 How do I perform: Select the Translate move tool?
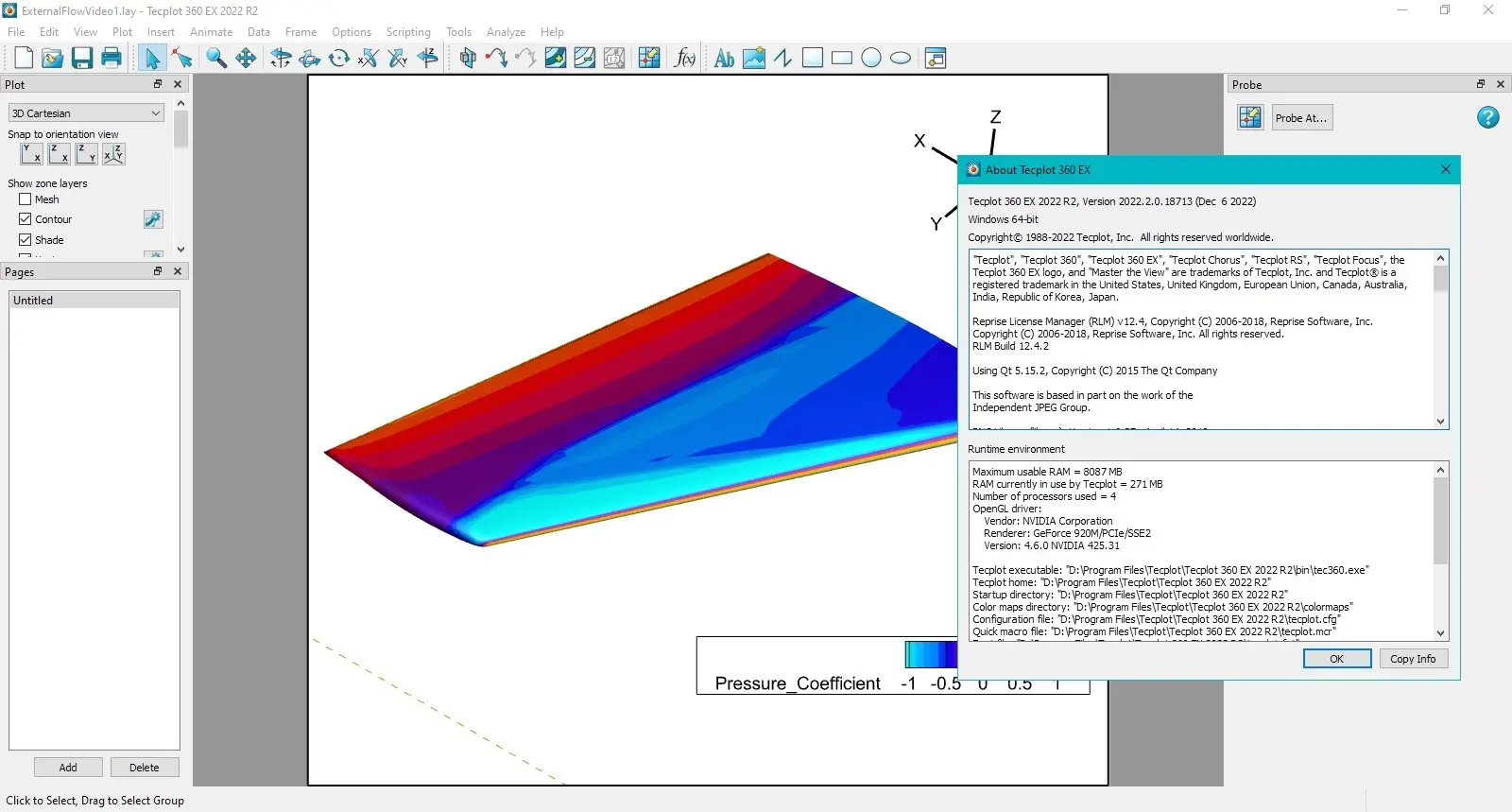coord(246,59)
